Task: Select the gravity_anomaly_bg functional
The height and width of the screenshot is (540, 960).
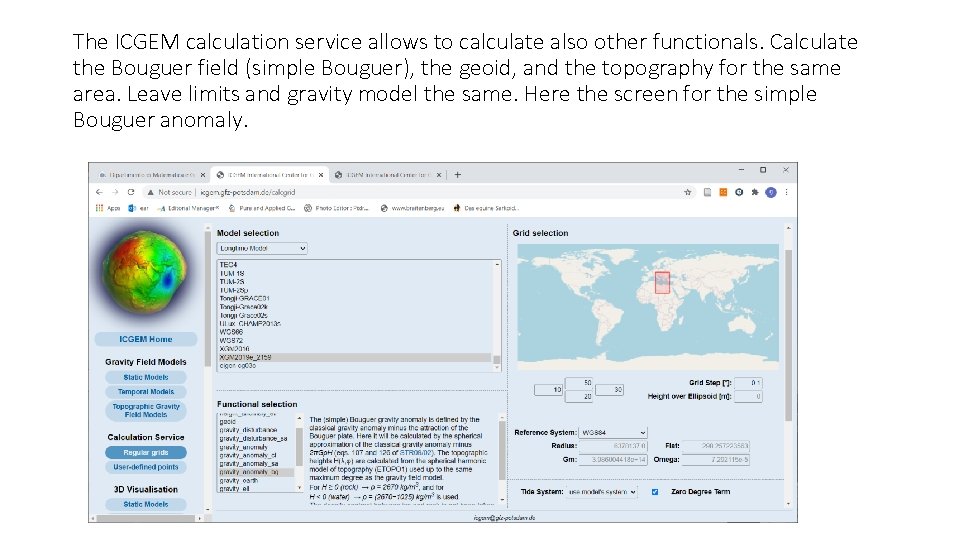Action: click(x=256, y=472)
